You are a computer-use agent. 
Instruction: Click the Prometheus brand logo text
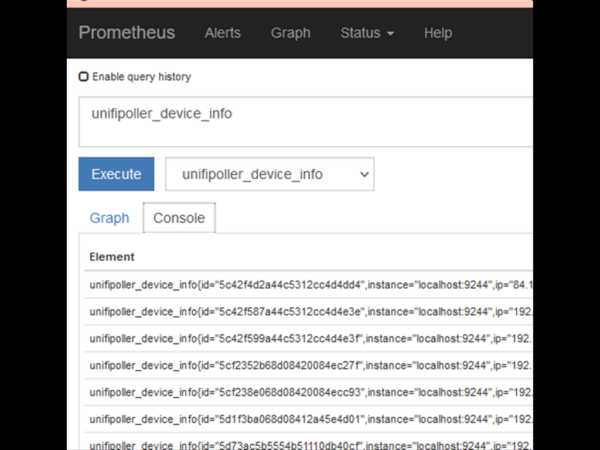pos(127,33)
